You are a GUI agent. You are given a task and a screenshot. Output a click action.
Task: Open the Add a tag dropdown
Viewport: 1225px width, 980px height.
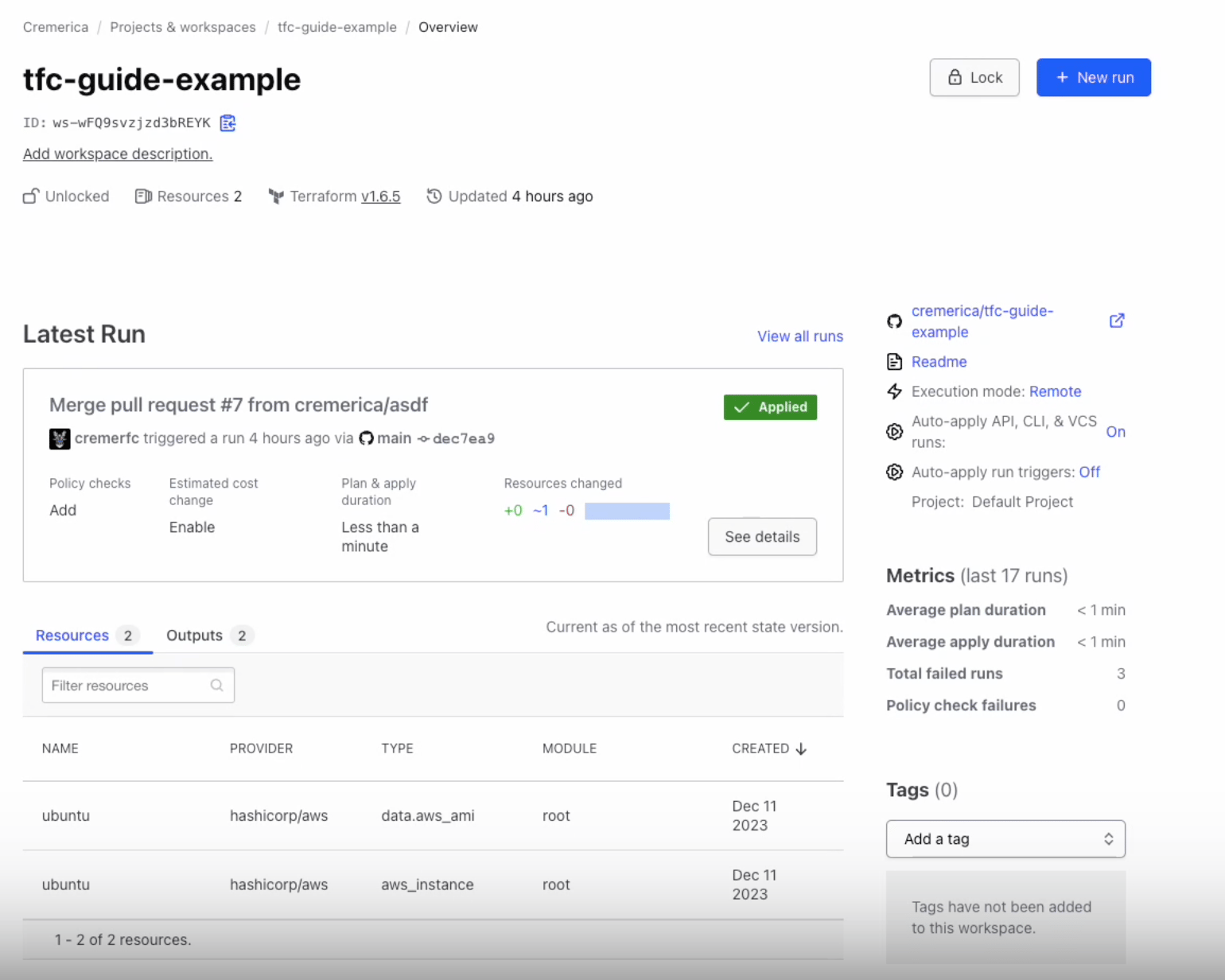pyautogui.click(x=1005, y=839)
